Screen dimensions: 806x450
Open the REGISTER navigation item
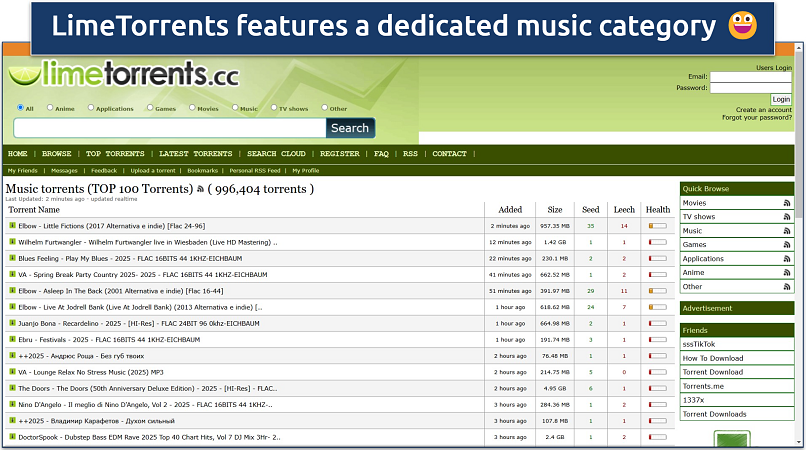tap(340, 154)
